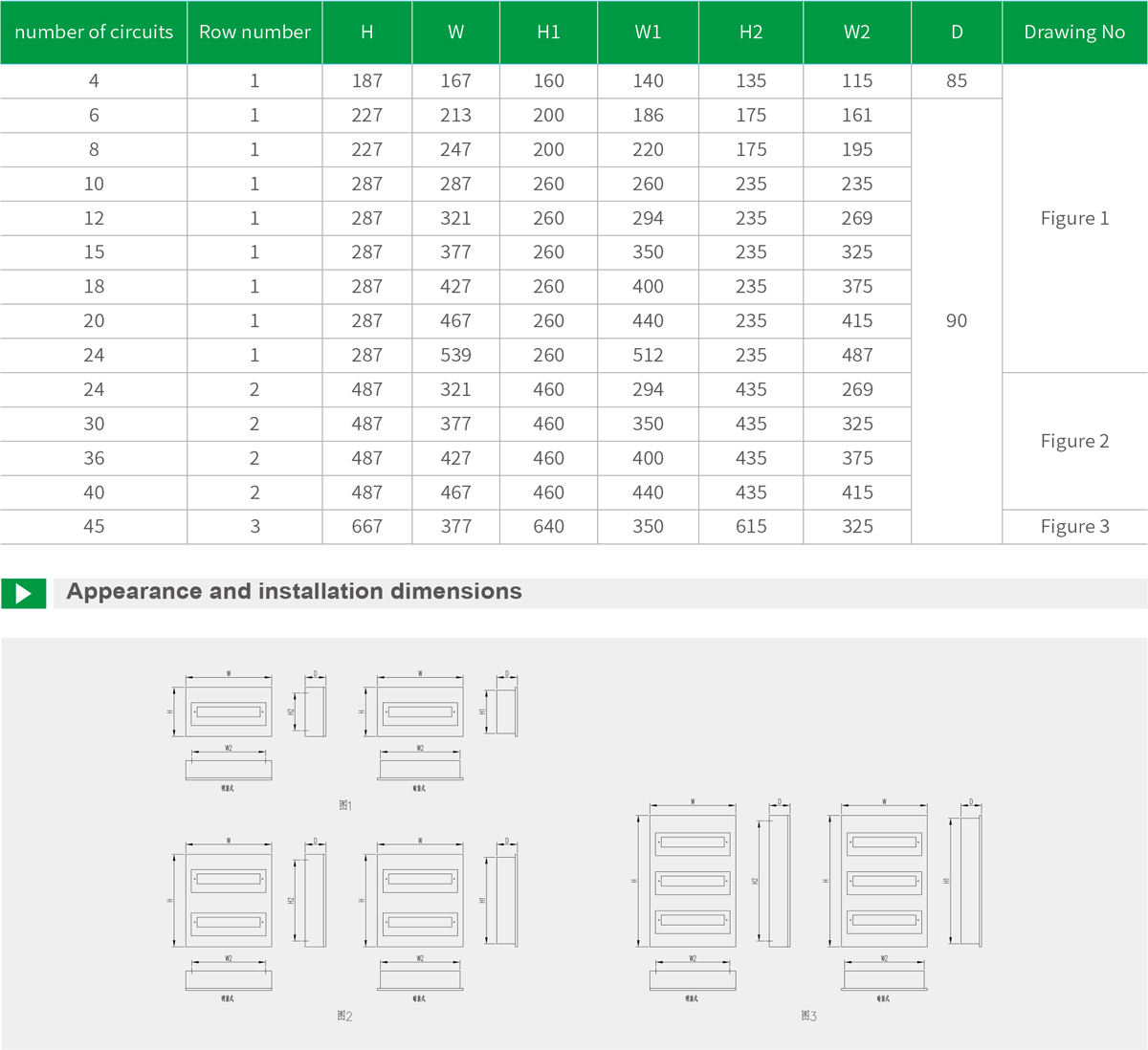Click the W1 value 512 cell
1148x1050 pixels.
click(648, 356)
